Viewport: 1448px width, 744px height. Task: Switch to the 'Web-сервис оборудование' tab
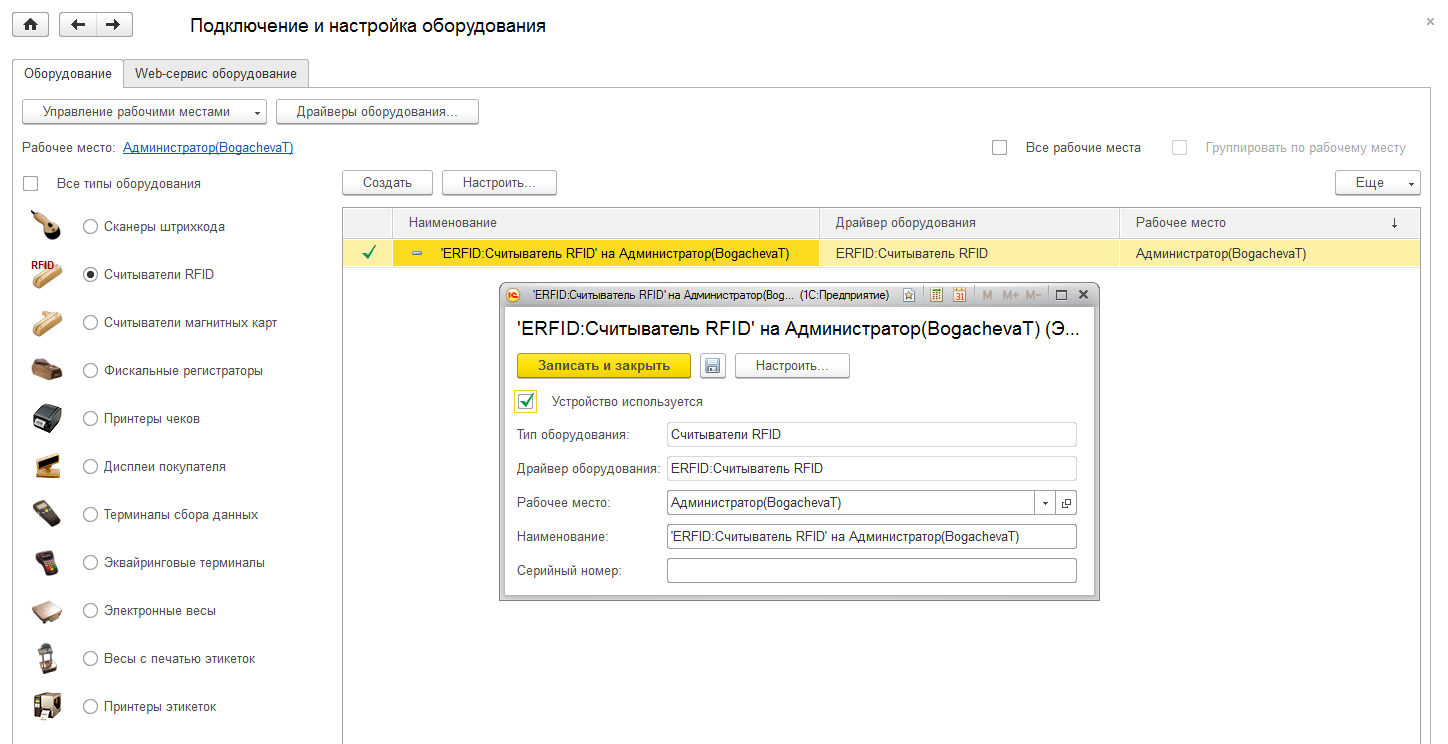tap(216, 73)
